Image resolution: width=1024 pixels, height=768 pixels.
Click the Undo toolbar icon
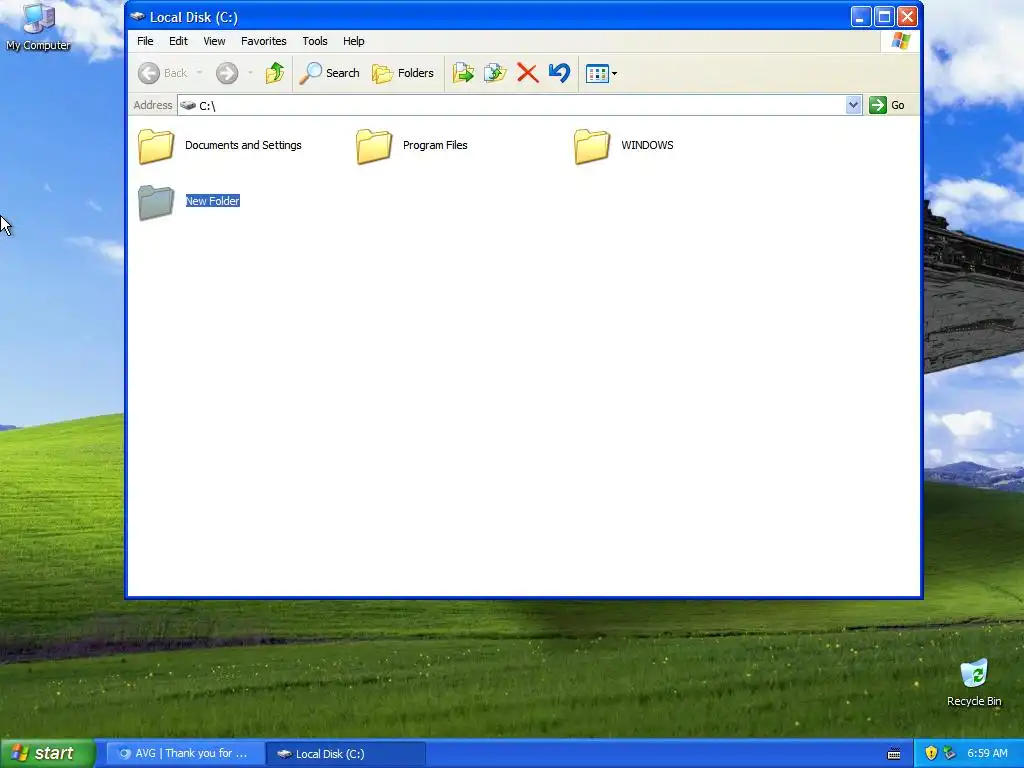tap(559, 73)
